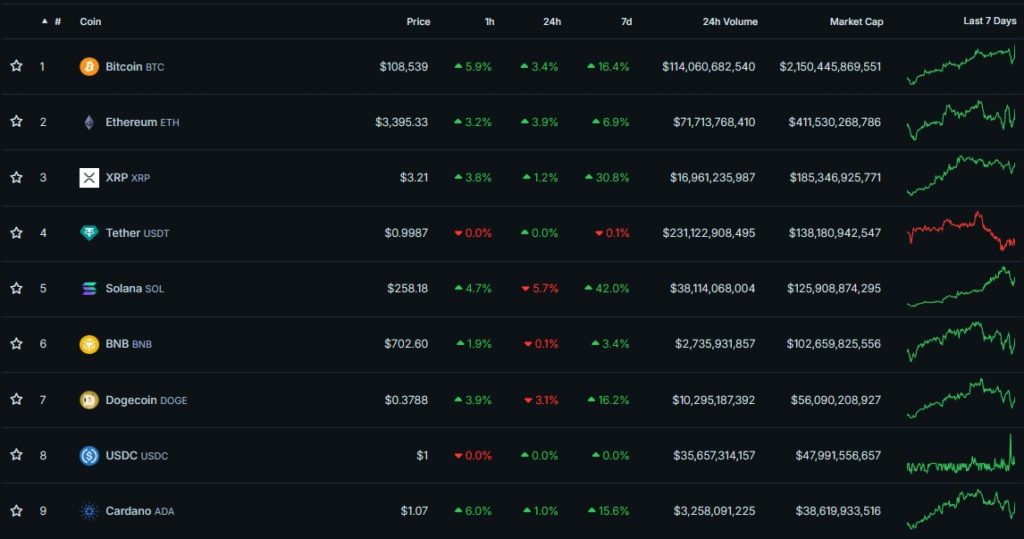1024x539 pixels.
Task: Open Tether's red 7-day sparkline chart
Action: point(961,231)
